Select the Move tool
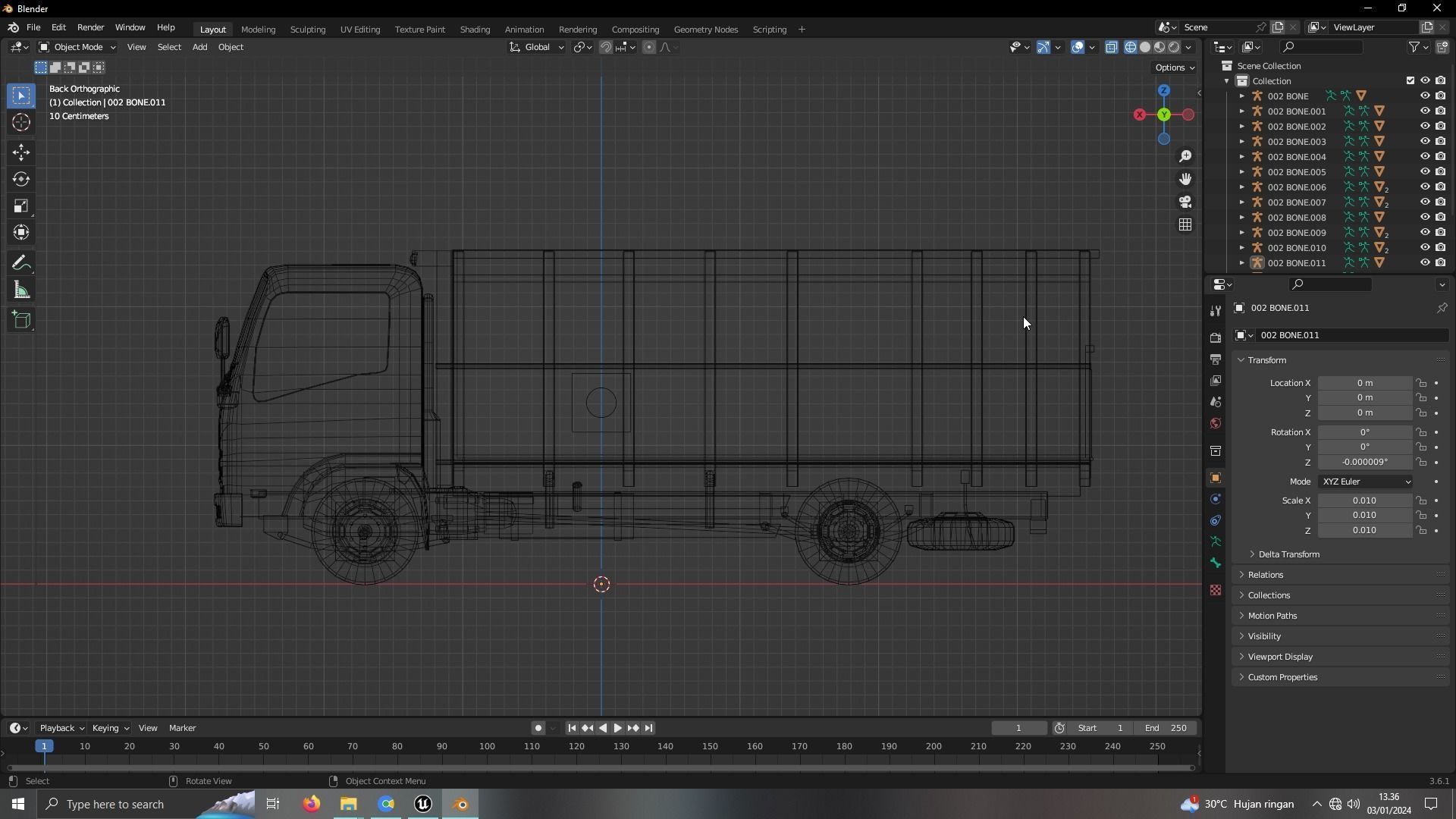The image size is (1456, 819). click(21, 152)
